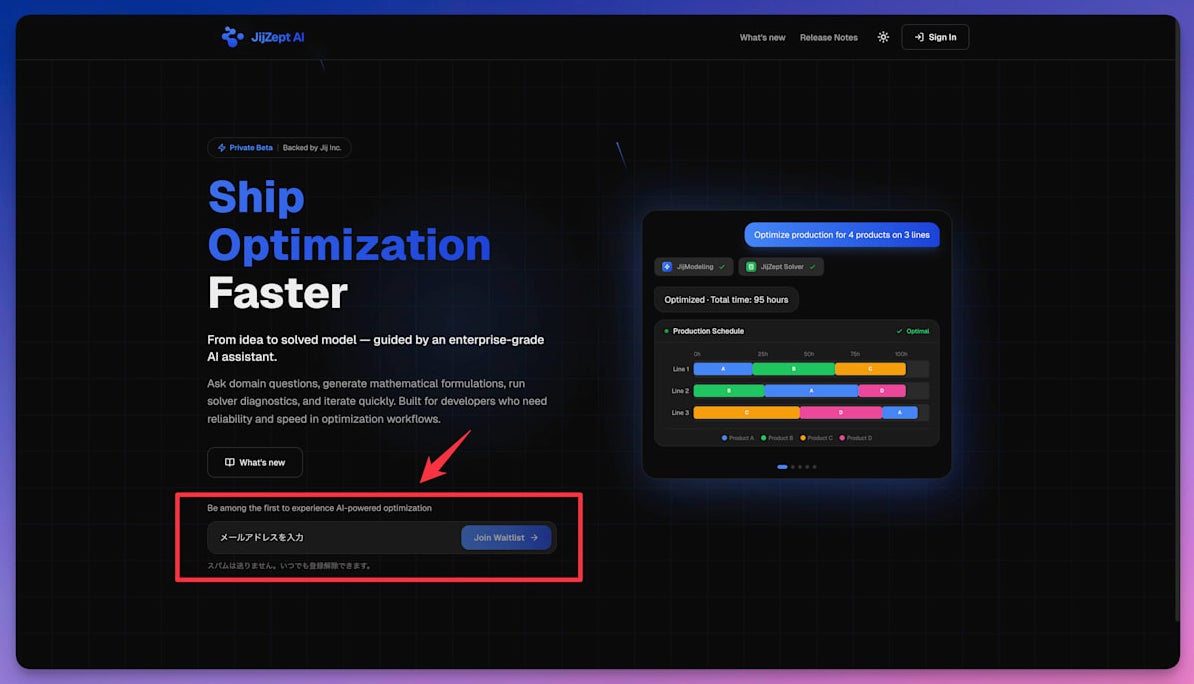Click the Product D pink legend dot

click(842, 438)
